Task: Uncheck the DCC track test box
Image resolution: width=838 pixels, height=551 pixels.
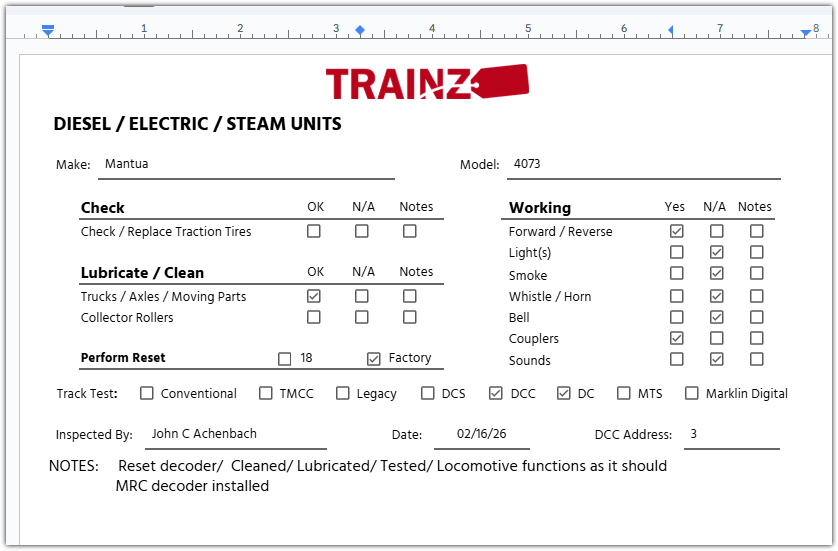Action: [496, 393]
